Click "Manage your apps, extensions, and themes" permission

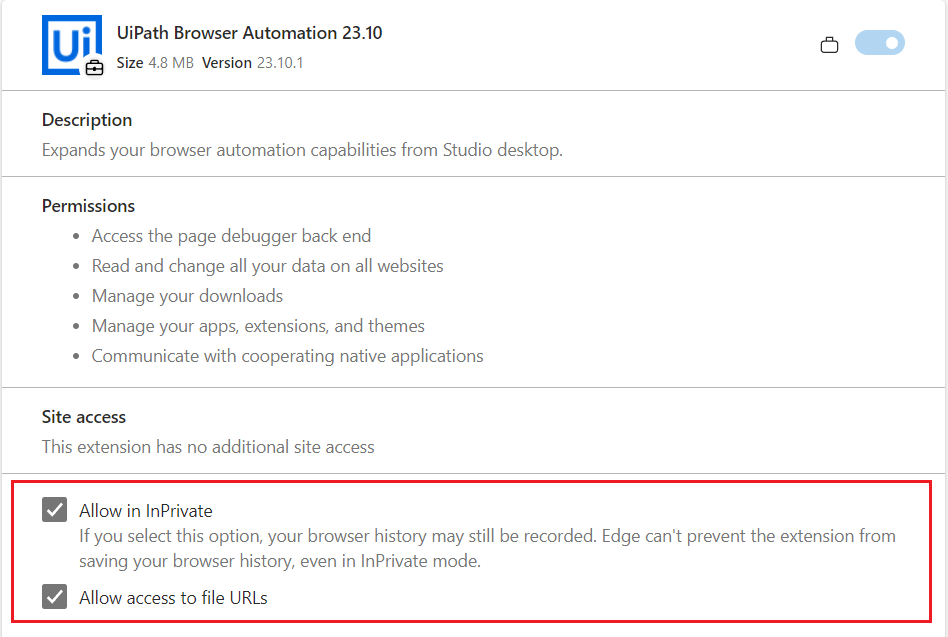click(x=258, y=326)
